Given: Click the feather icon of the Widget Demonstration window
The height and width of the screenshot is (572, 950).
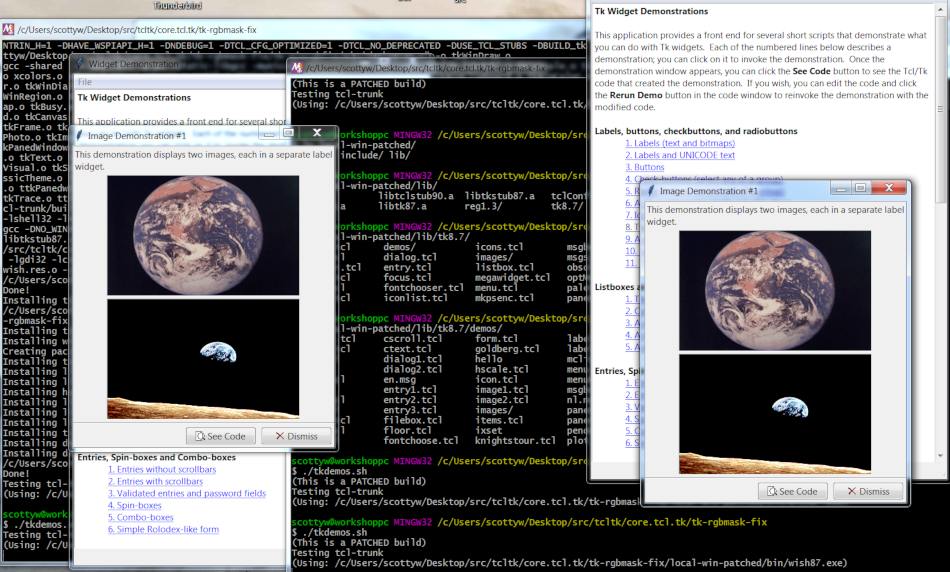Looking at the screenshot, I should click(x=80, y=64).
